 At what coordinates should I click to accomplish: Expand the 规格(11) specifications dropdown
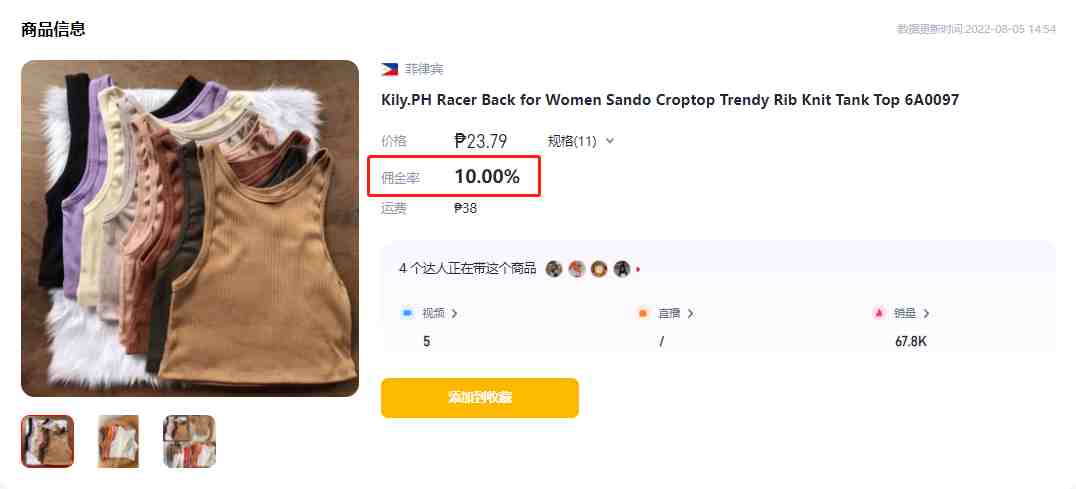[x=581, y=141]
